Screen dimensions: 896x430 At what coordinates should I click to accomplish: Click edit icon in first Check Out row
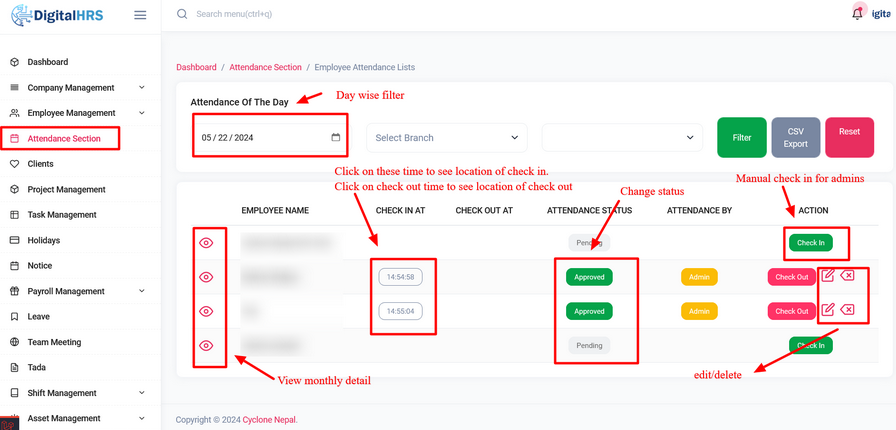tap(828, 275)
